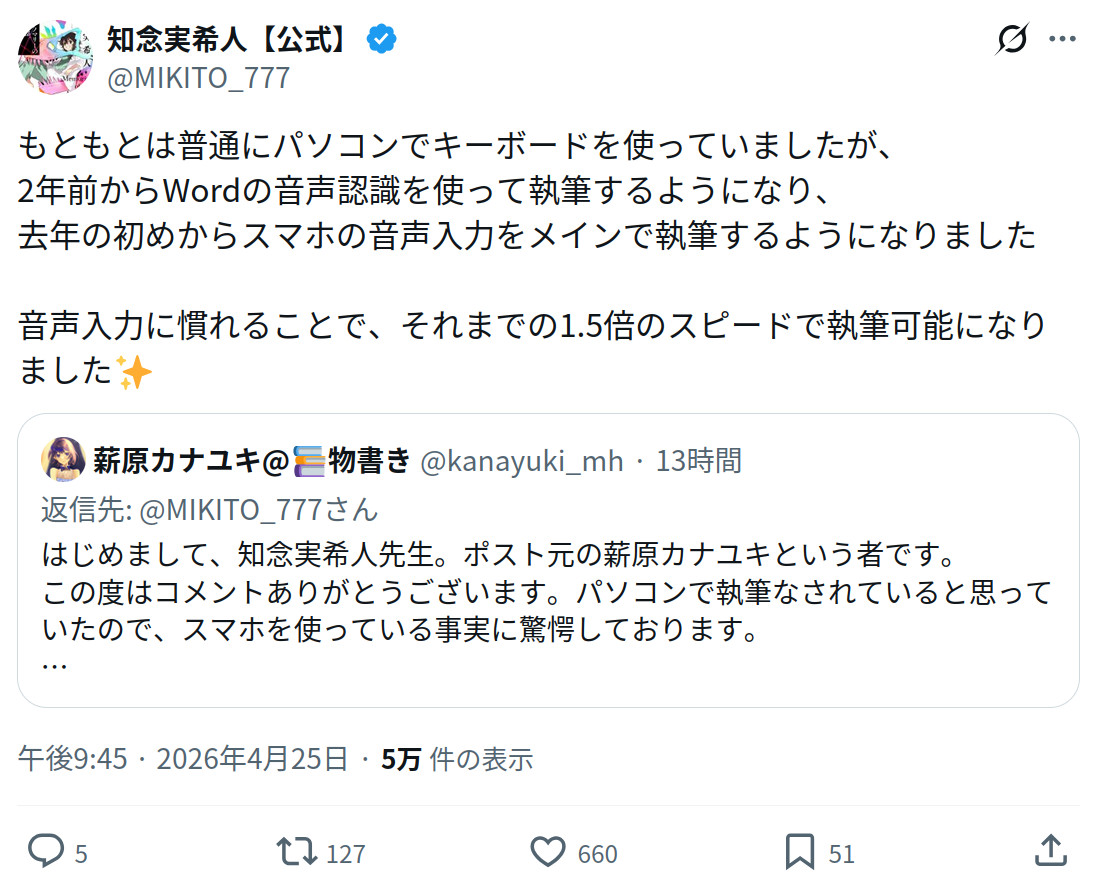Open the @MIKITO_777 handle under author name
The image size is (1095, 889).
198,78
